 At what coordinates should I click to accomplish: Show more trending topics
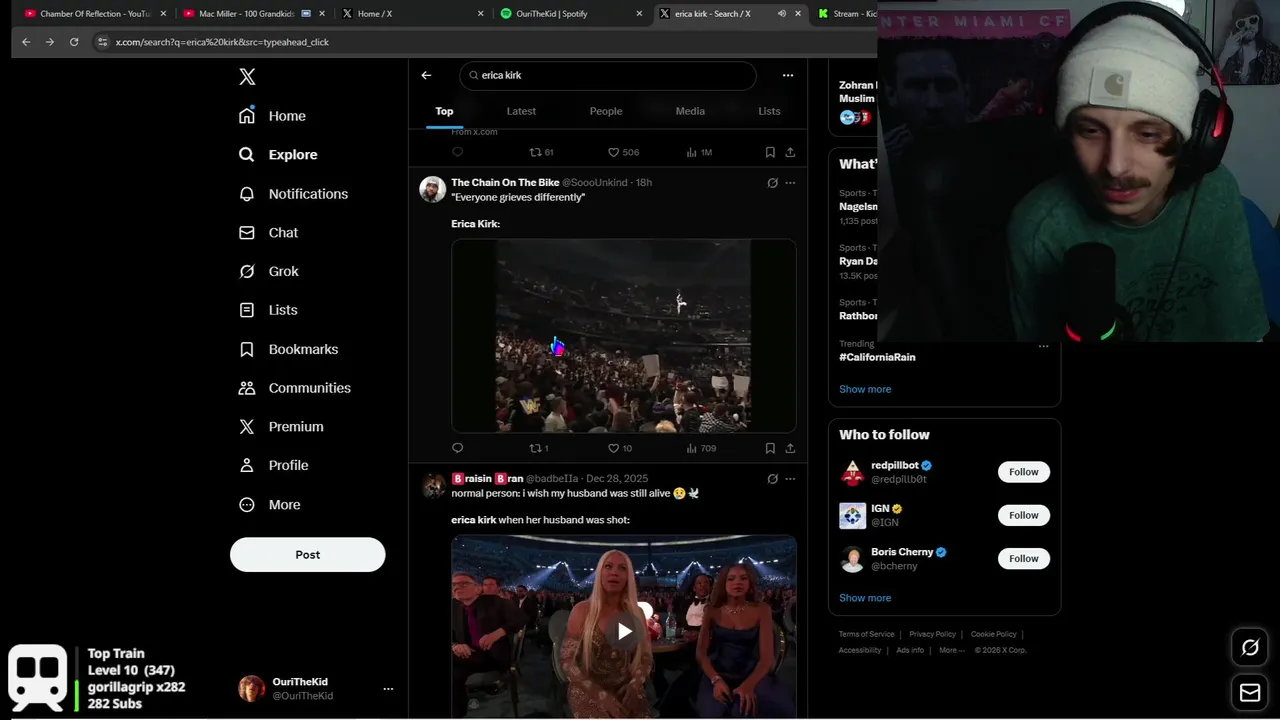tap(865, 389)
